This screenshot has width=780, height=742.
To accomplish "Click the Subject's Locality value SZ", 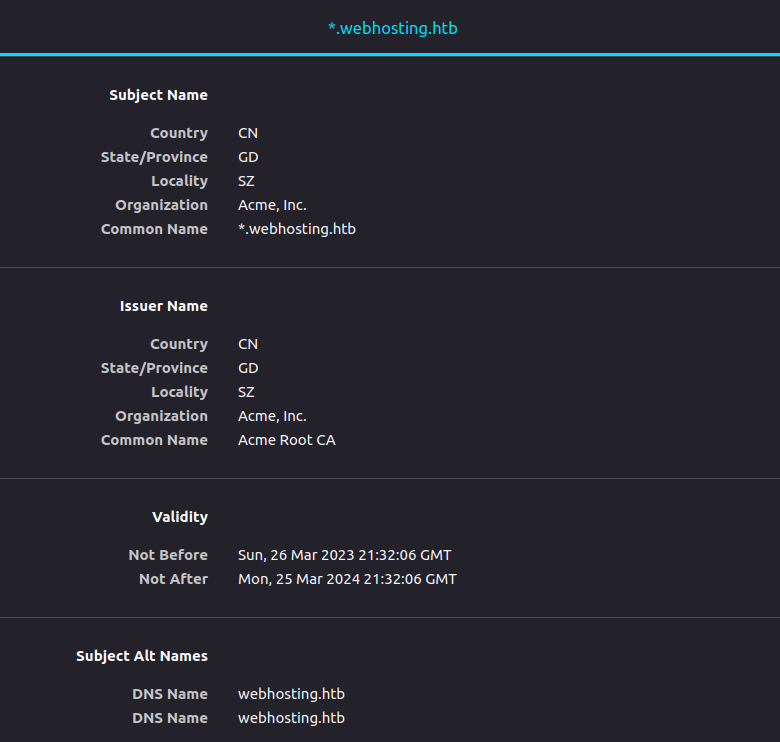I will click(x=246, y=181).
